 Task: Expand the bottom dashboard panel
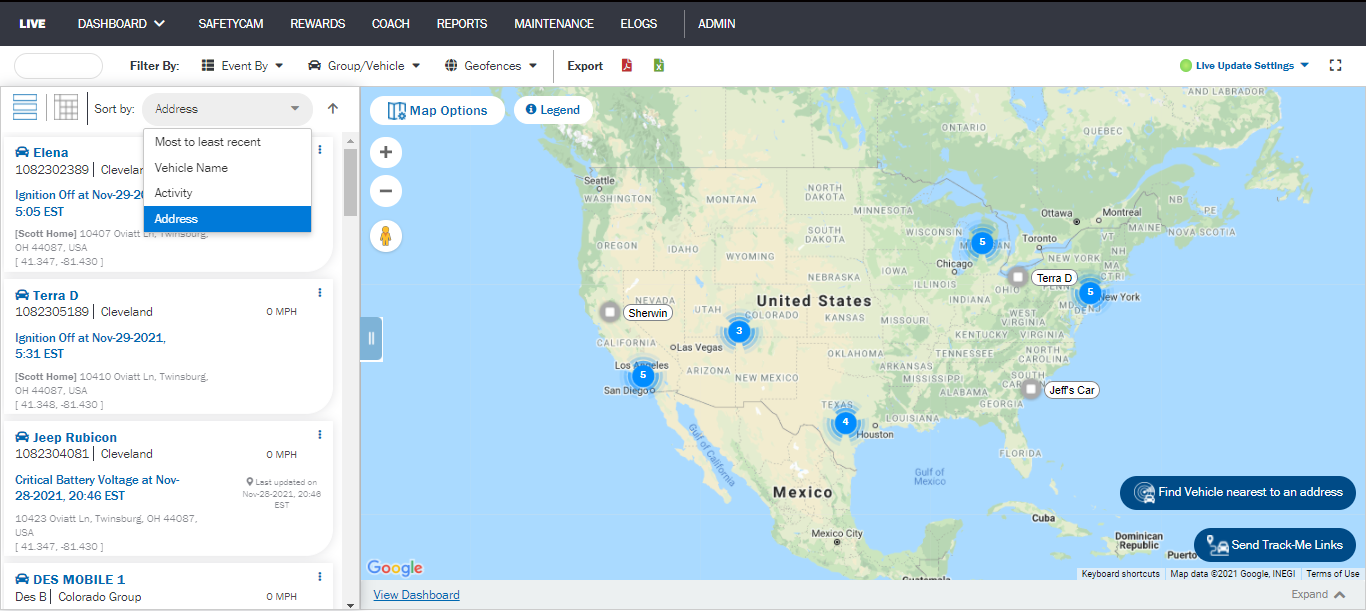tap(1318, 594)
